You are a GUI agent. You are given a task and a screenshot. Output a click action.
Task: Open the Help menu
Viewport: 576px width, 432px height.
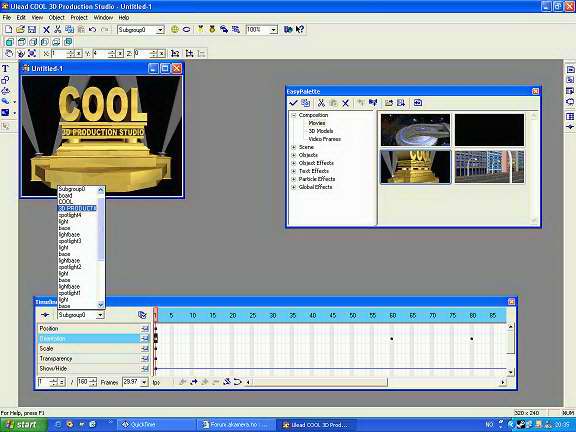(x=124, y=17)
